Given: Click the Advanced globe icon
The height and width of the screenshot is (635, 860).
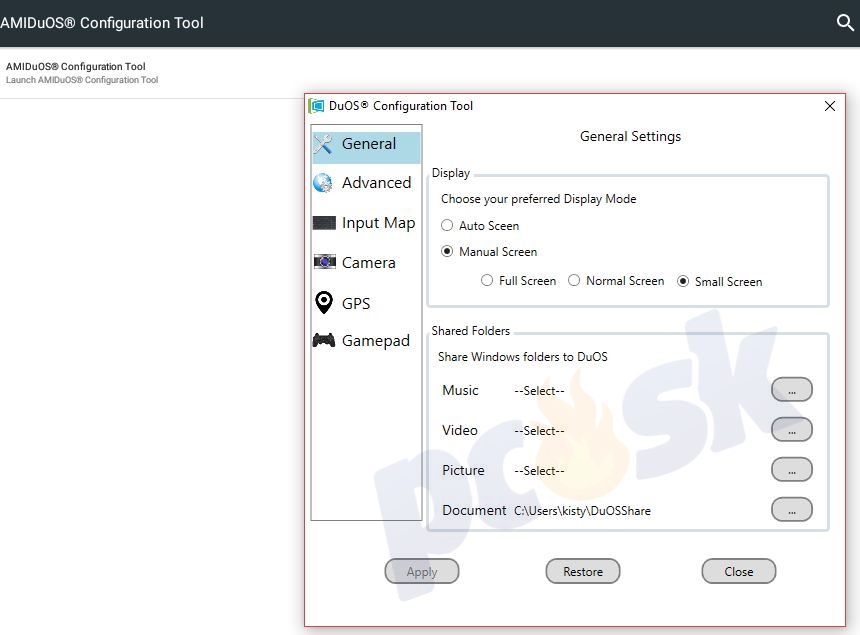Looking at the screenshot, I should (x=323, y=183).
